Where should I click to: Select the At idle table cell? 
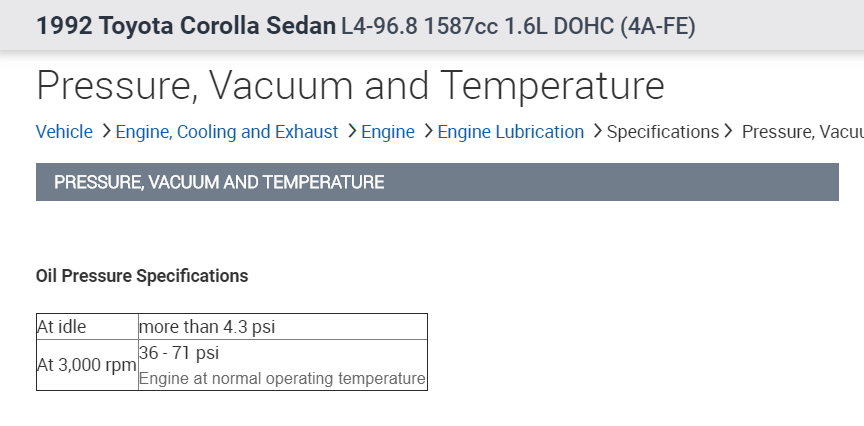(x=61, y=327)
